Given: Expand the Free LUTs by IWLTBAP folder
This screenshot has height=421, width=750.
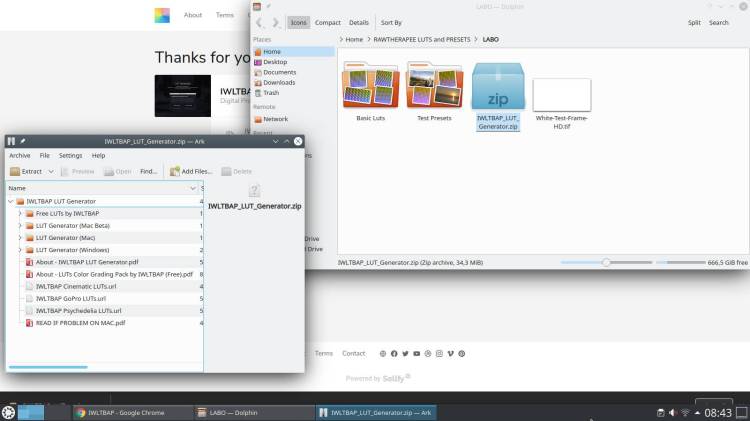Looking at the screenshot, I should (20, 213).
